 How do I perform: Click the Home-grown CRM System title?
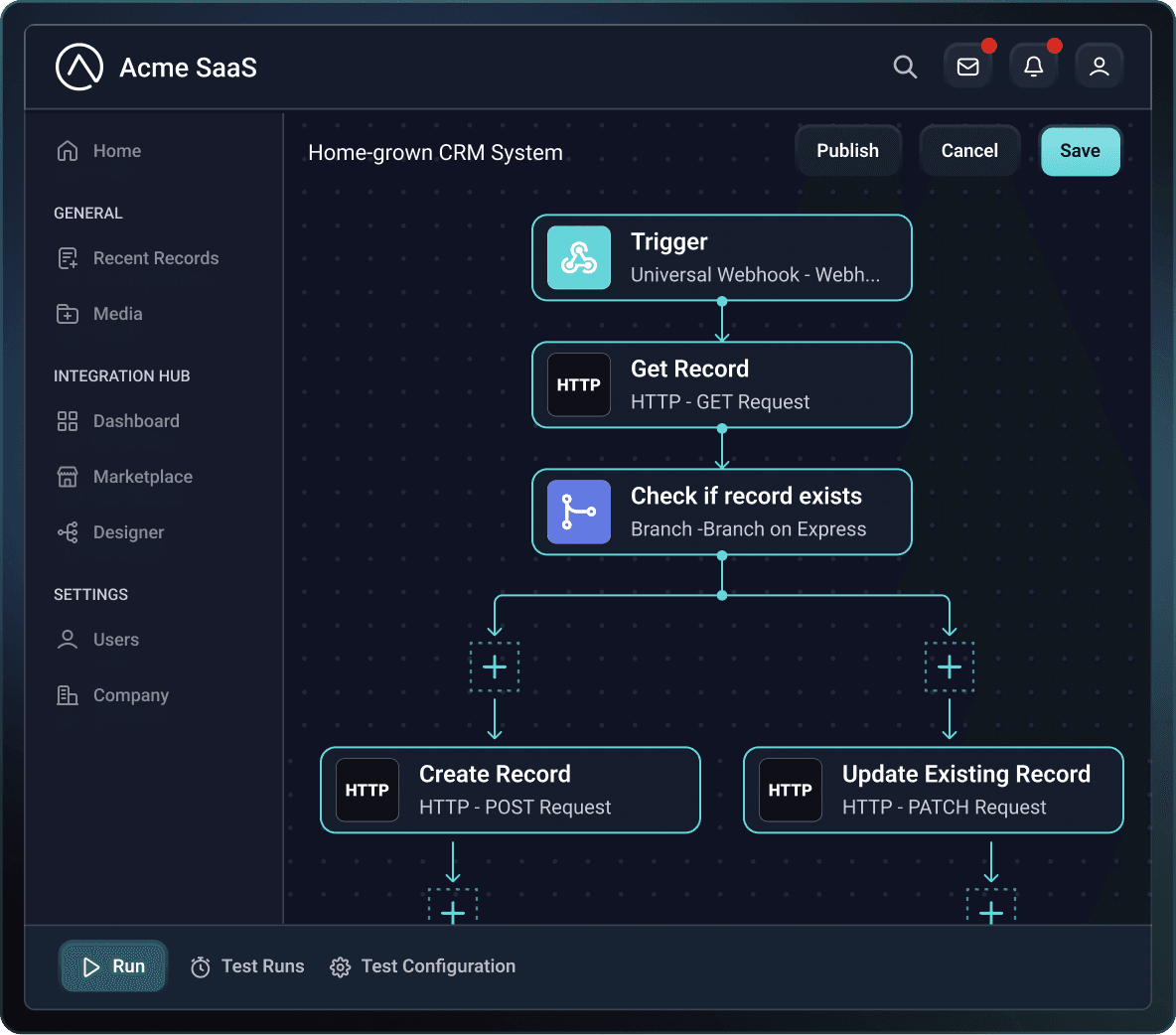coord(435,152)
